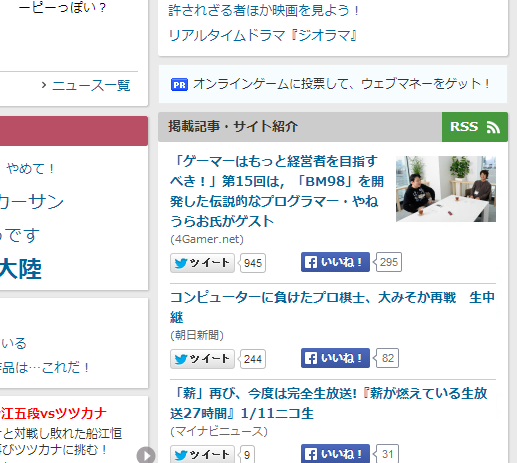Click the ービーっぽい？ text

(62, 7)
